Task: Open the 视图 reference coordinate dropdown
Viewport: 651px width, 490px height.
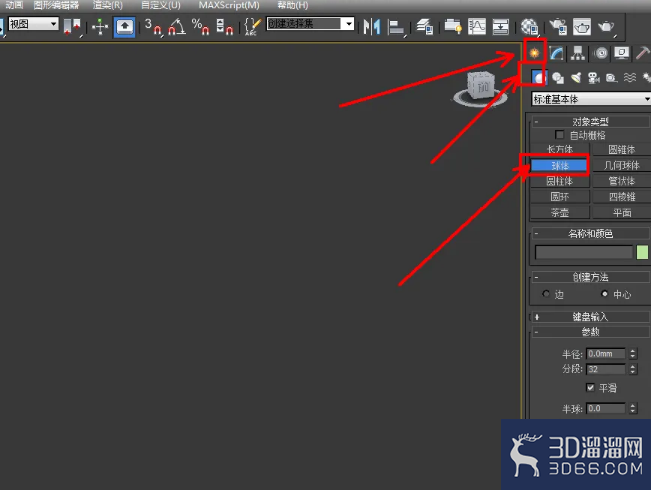Action: 33,24
